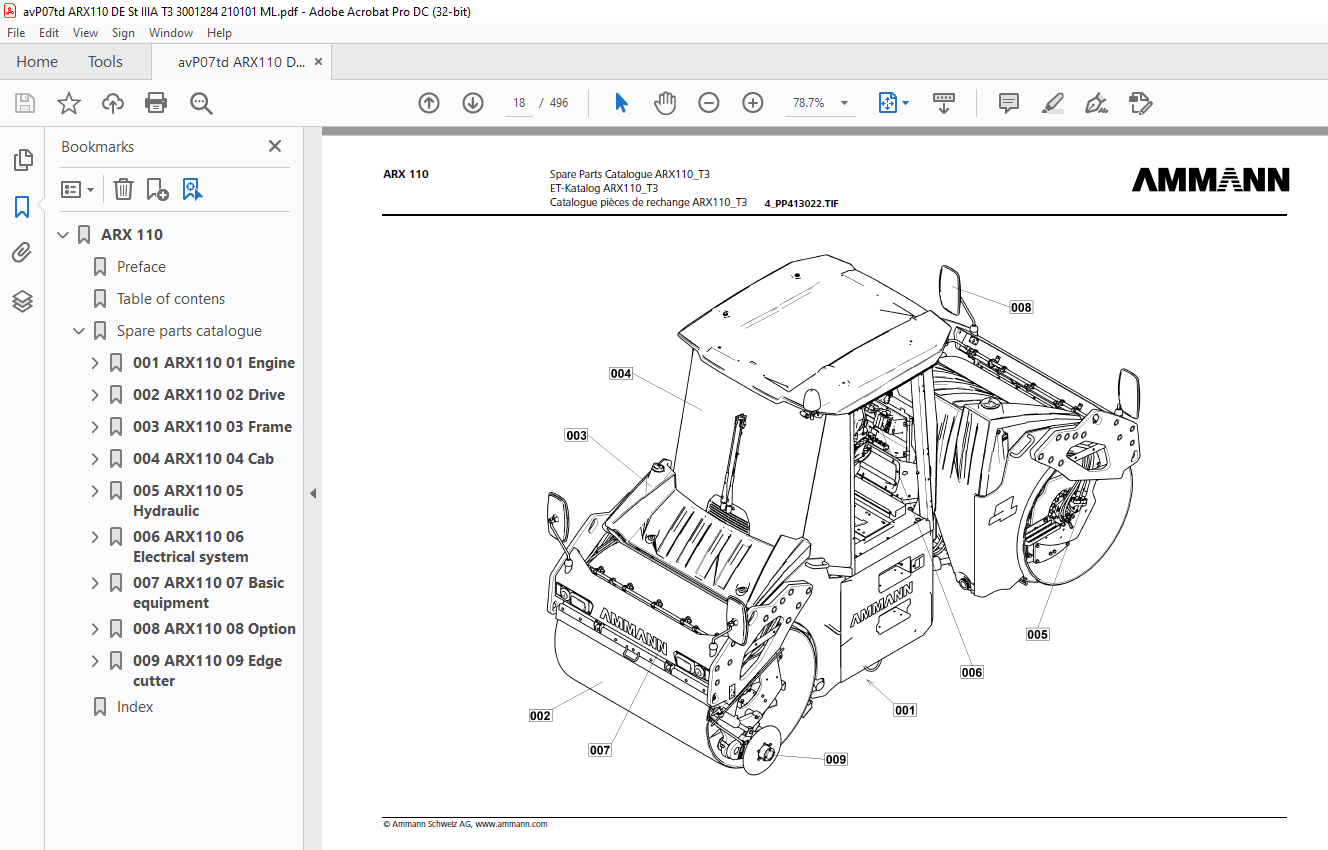Click part label 002 in the diagram
This screenshot has width=1328, height=850.
coord(540,715)
